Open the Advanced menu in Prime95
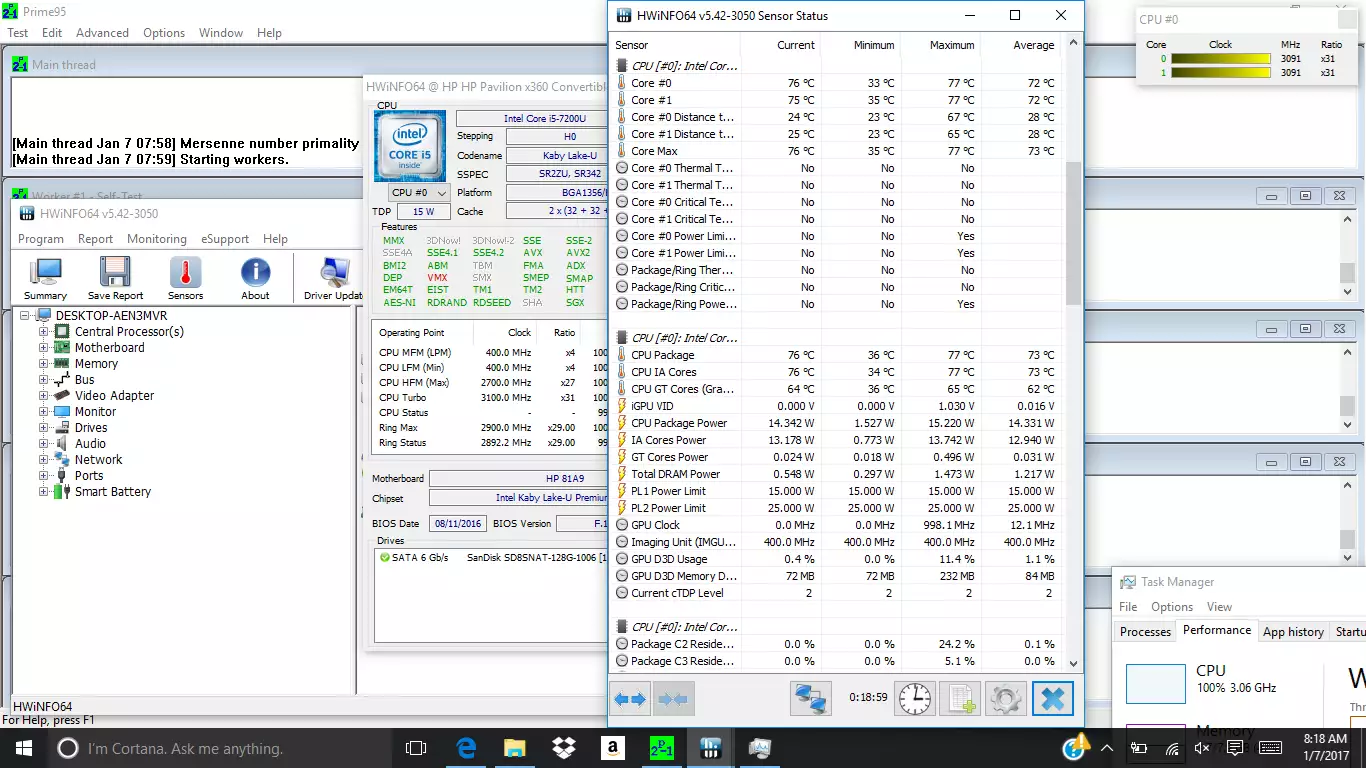Viewport: 1366px width, 768px height. click(x=102, y=33)
